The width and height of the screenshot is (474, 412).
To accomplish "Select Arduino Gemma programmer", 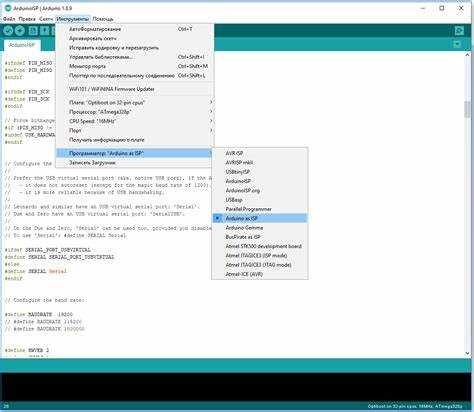I will pos(260,228).
